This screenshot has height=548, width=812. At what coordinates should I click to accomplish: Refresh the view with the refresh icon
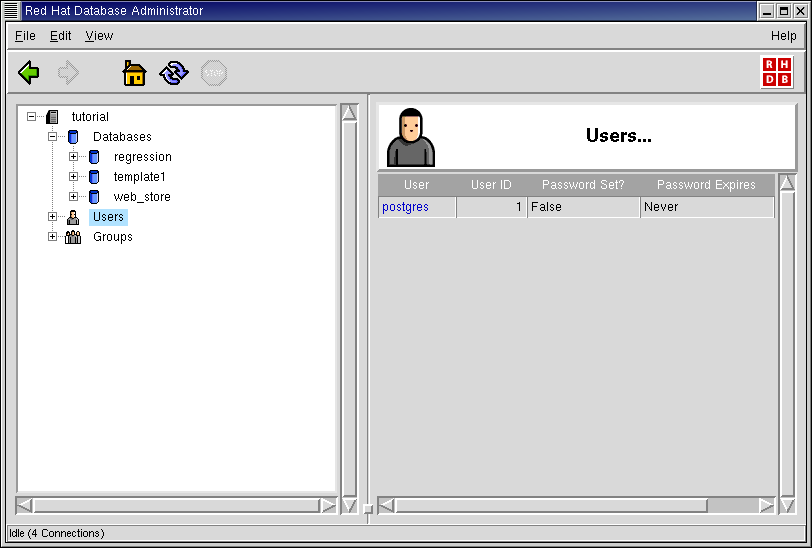point(174,73)
